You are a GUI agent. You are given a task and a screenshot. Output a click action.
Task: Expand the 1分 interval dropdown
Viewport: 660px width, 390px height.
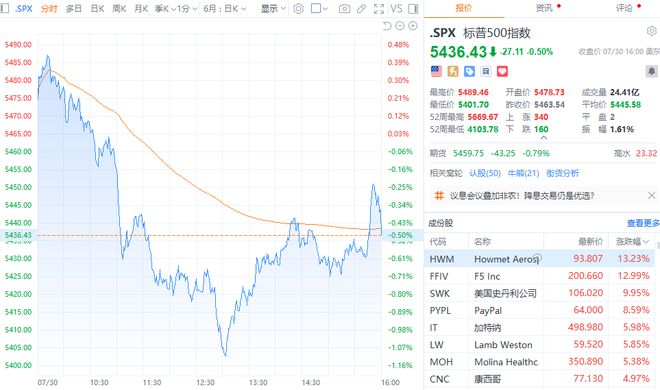[187, 8]
